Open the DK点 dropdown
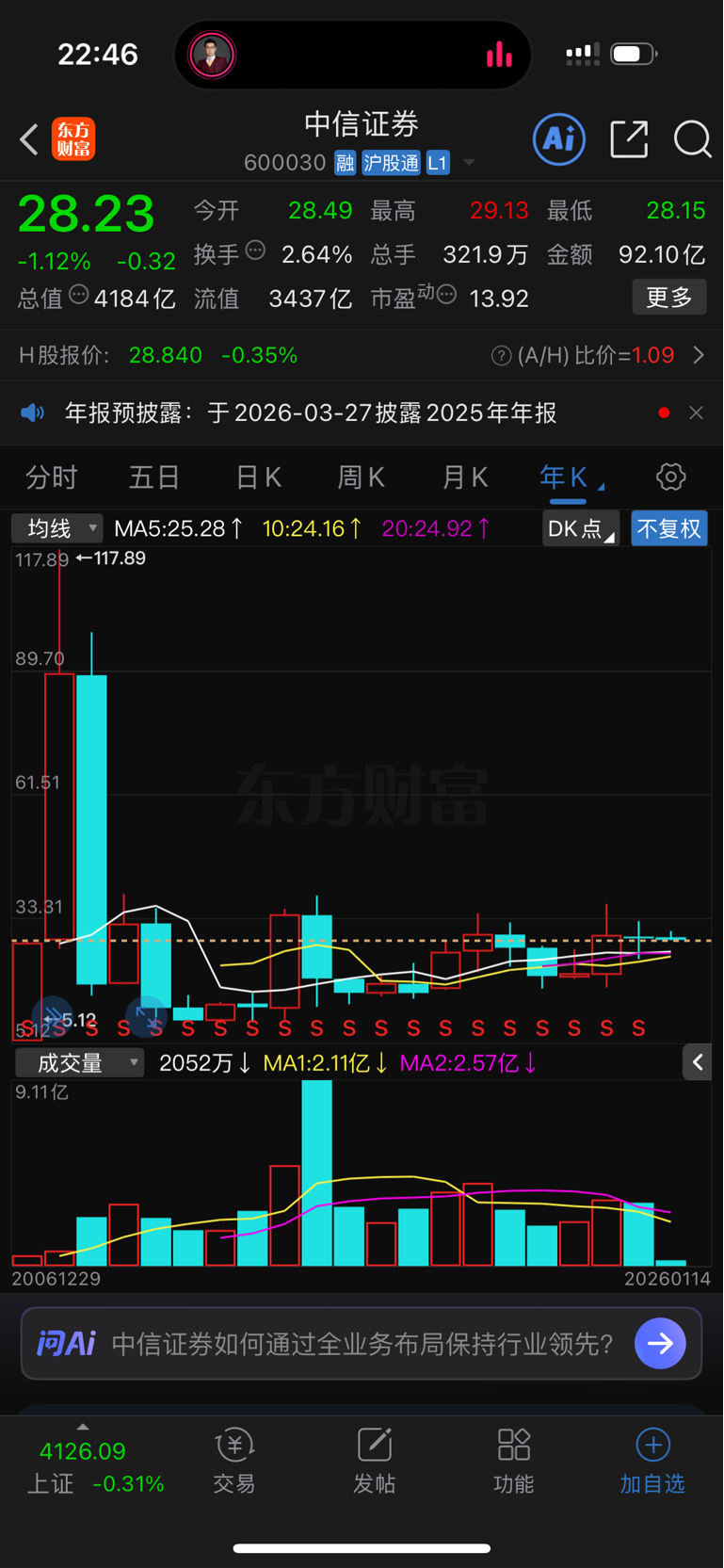The height and width of the screenshot is (1568, 724). (581, 528)
